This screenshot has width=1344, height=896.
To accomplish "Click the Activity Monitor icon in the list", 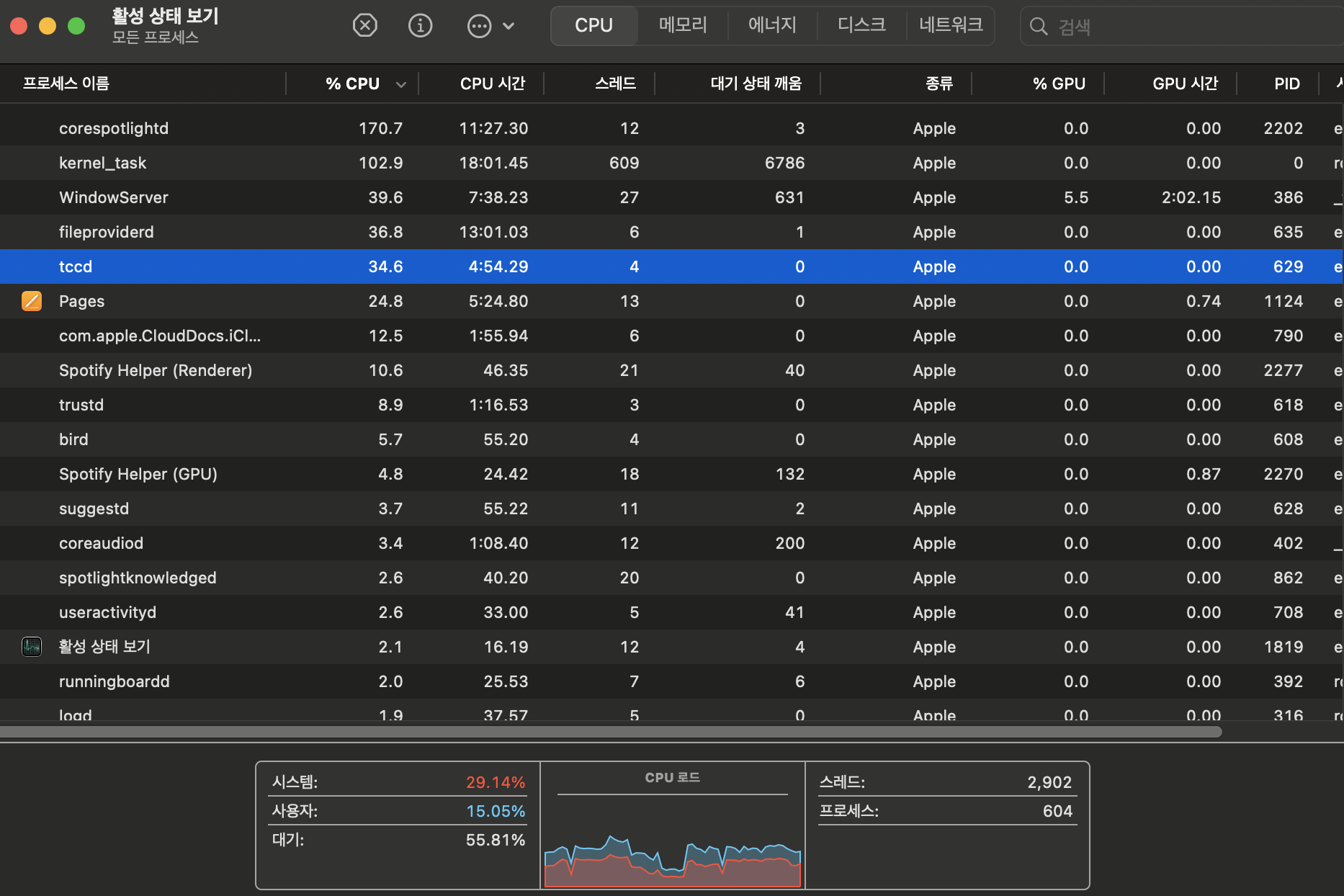I will point(32,647).
